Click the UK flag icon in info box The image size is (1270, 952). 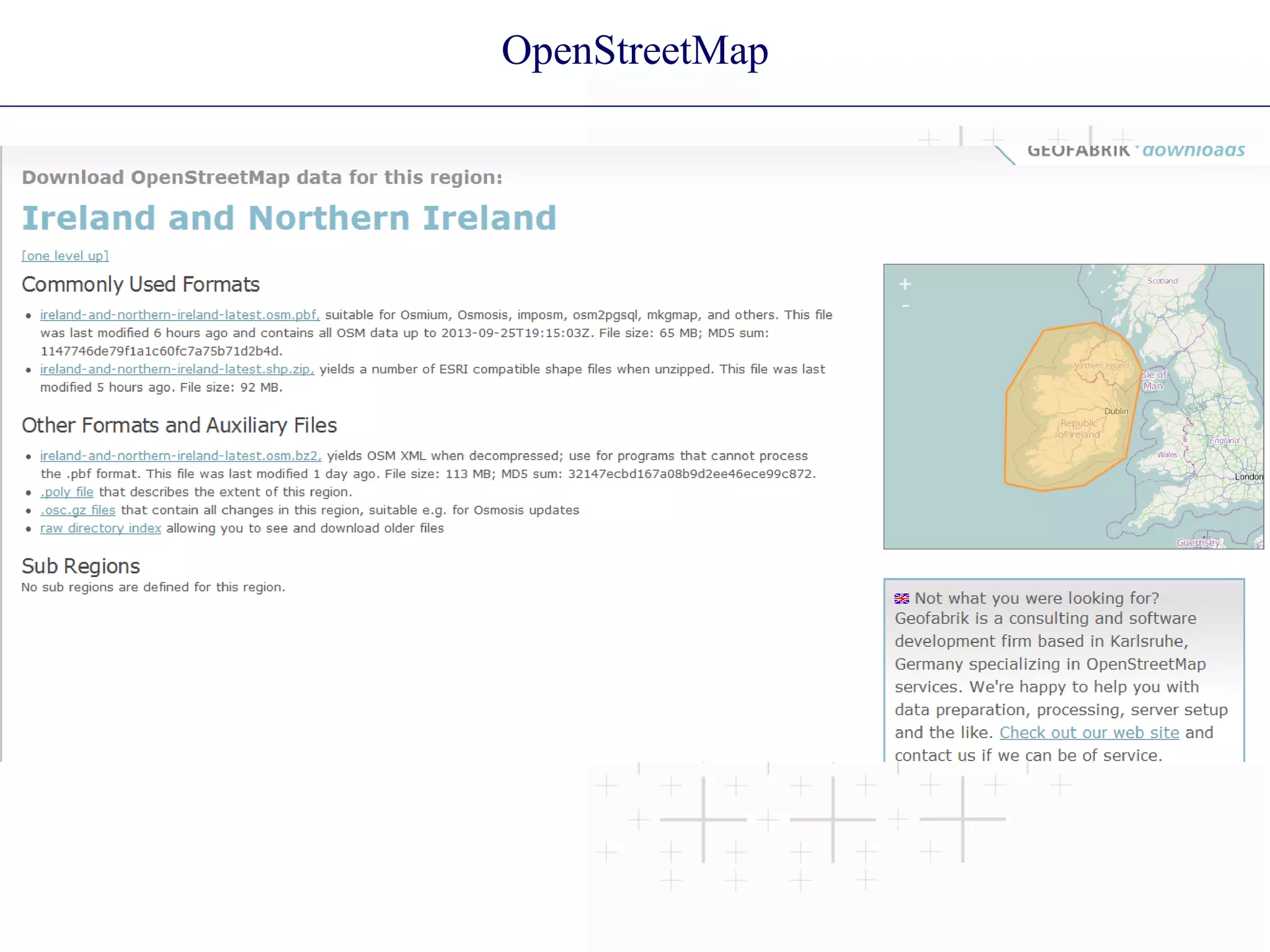902,599
